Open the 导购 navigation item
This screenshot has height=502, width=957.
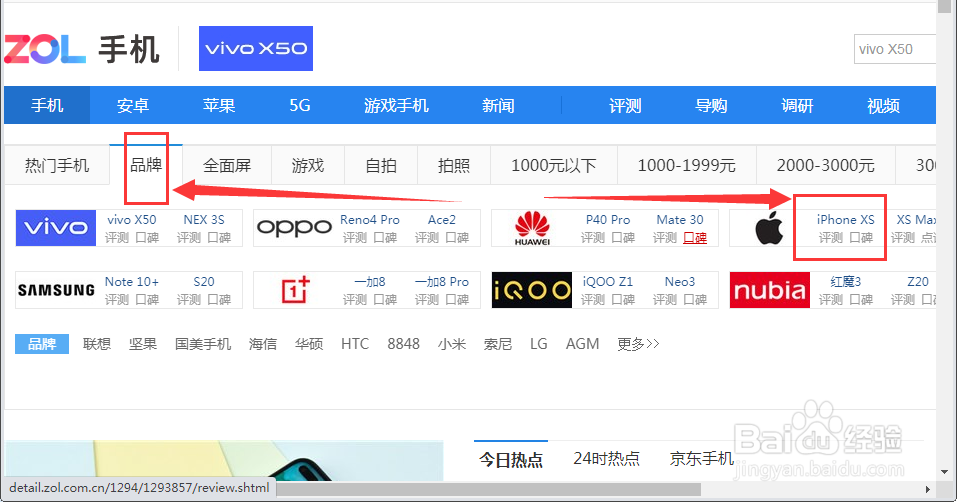(711, 106)
